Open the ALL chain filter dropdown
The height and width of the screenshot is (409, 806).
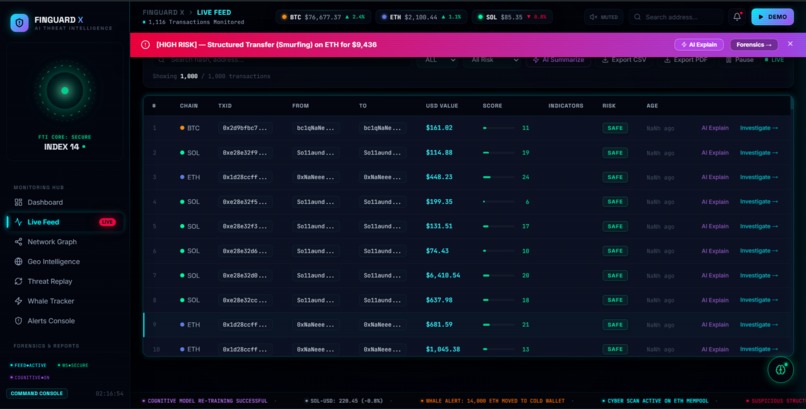[x=440, y=60]
